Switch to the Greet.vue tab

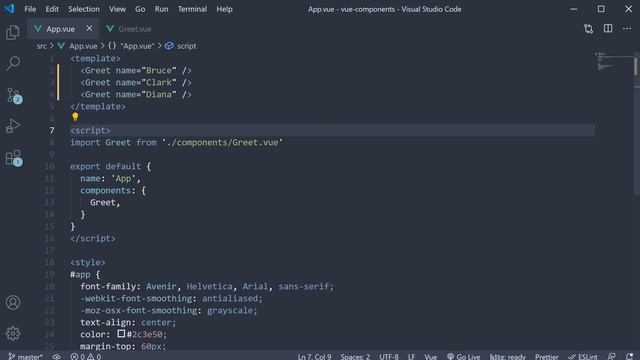click(x=129, y=29)
